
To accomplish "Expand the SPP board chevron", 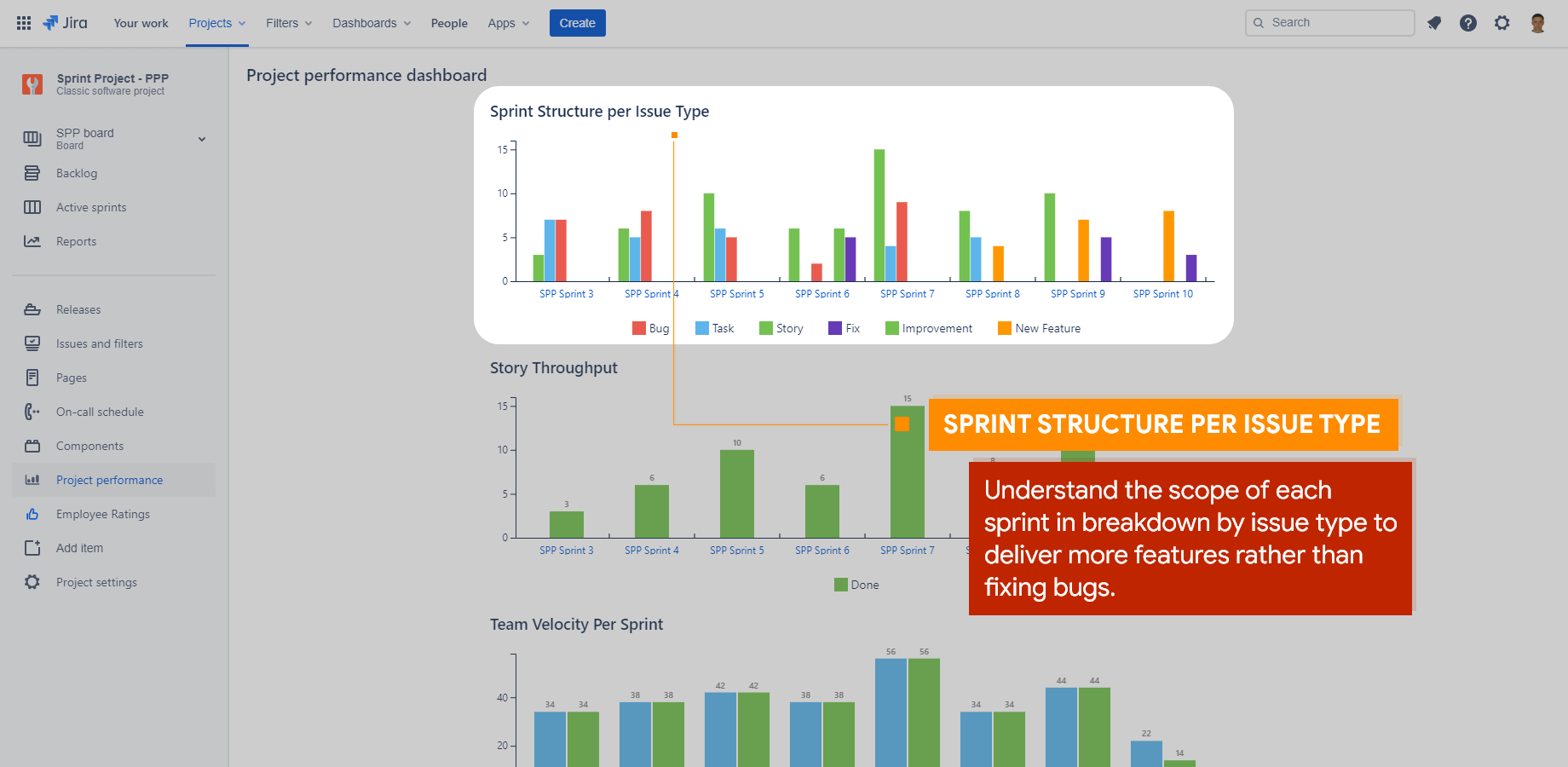I will pos(202,139).
